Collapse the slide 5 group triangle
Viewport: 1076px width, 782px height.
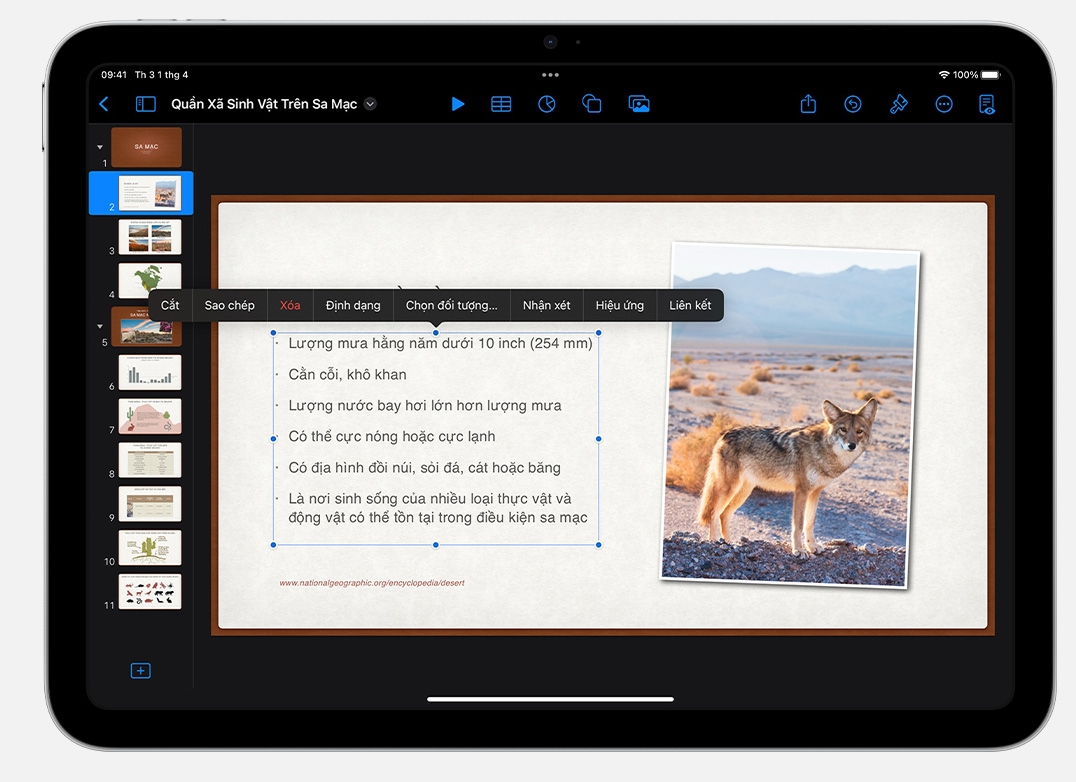[100, 326]
